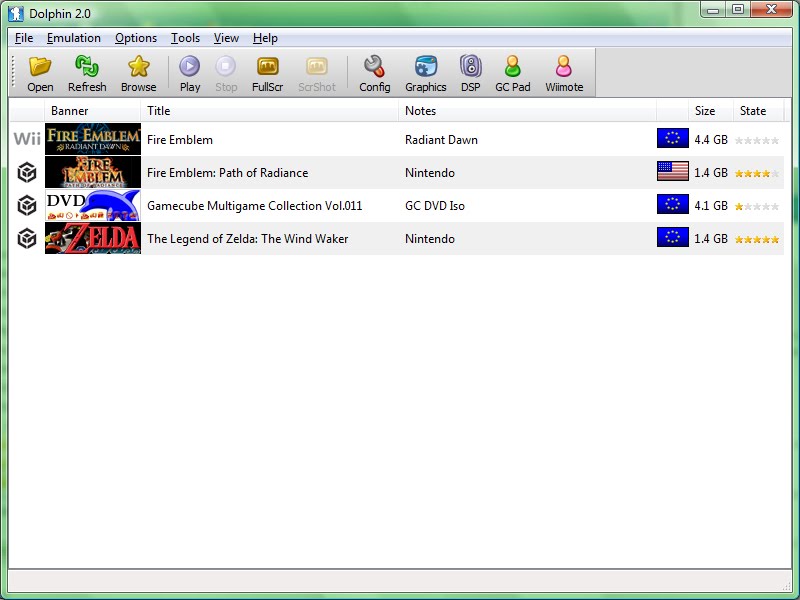The width and height of the screenshot is (800, 600).
Task: Click the '4.1 GB' size value
Action: click(x=711, y=206)
